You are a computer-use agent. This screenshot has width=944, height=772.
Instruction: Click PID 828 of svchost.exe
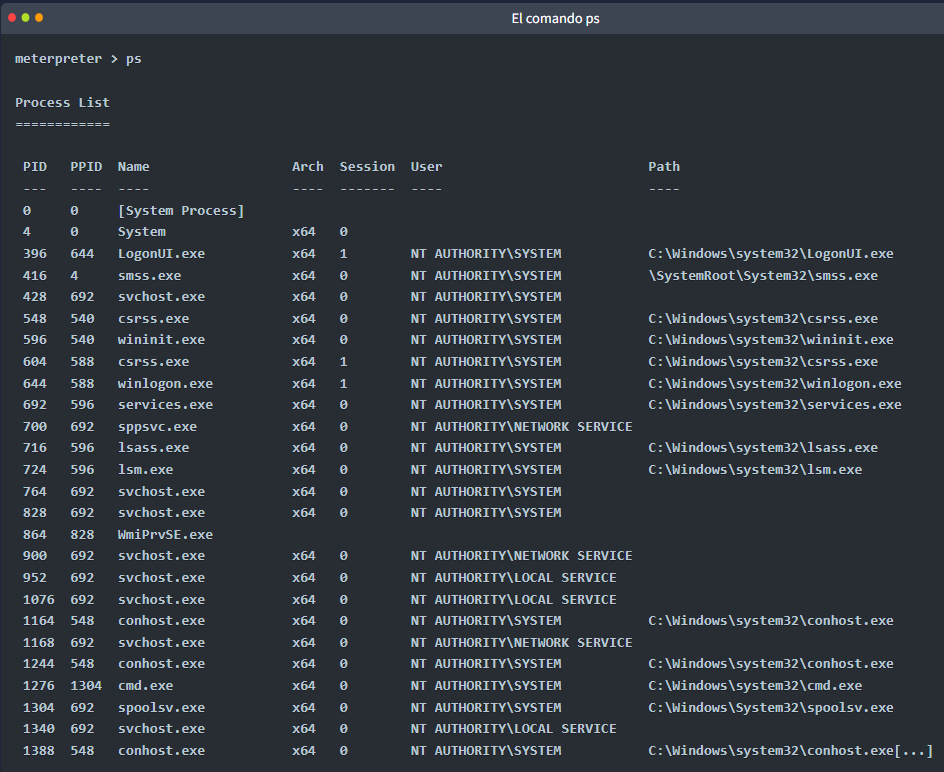tap(35, 513)
